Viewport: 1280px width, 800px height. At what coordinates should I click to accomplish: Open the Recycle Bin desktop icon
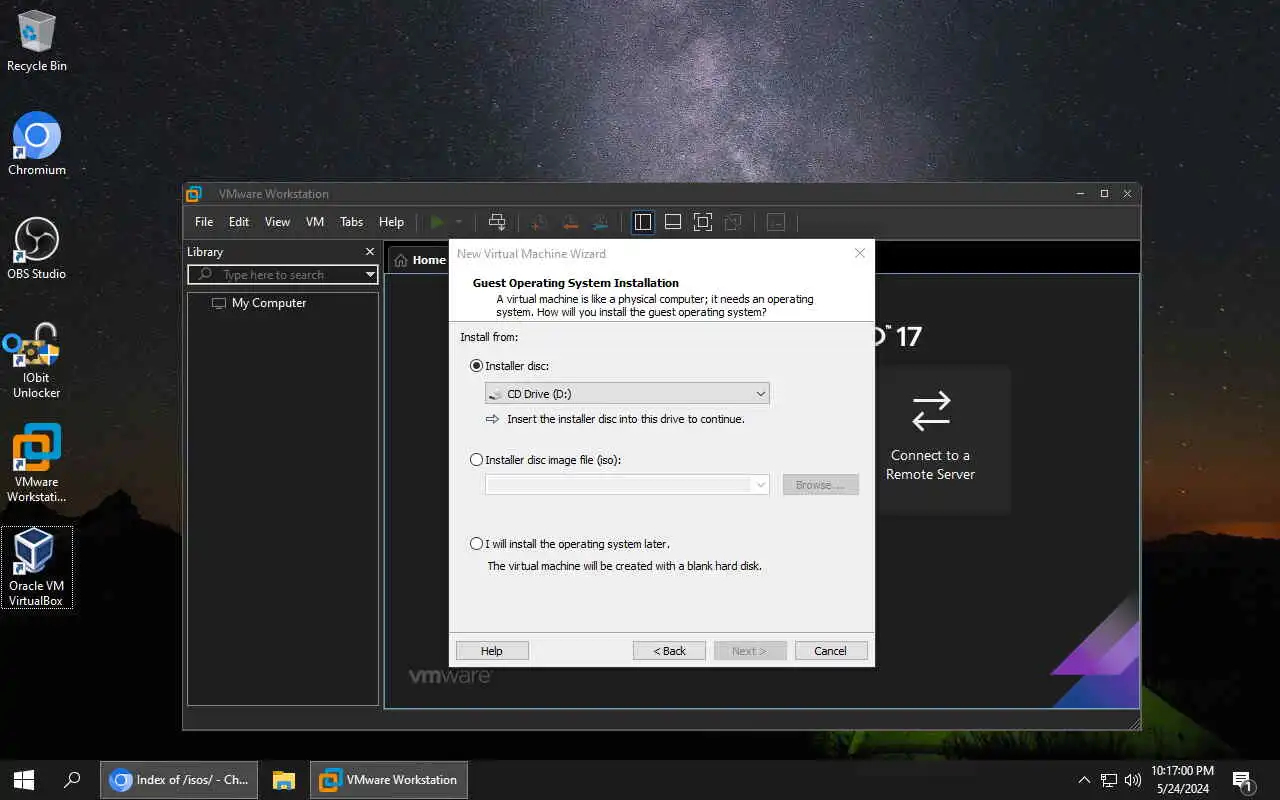pos(37,42)
